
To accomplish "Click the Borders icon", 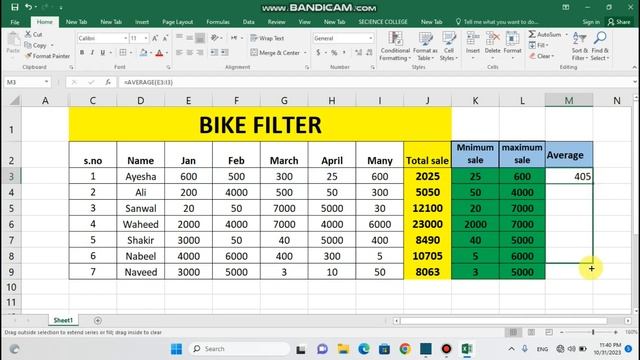I will pyautogui.click(x=123, y=53).
